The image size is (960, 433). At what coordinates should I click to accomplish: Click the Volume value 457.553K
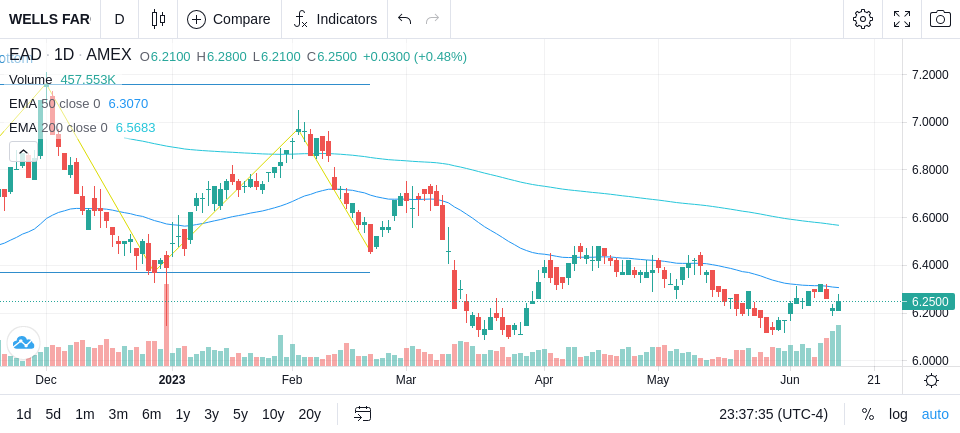coord(88,80)
